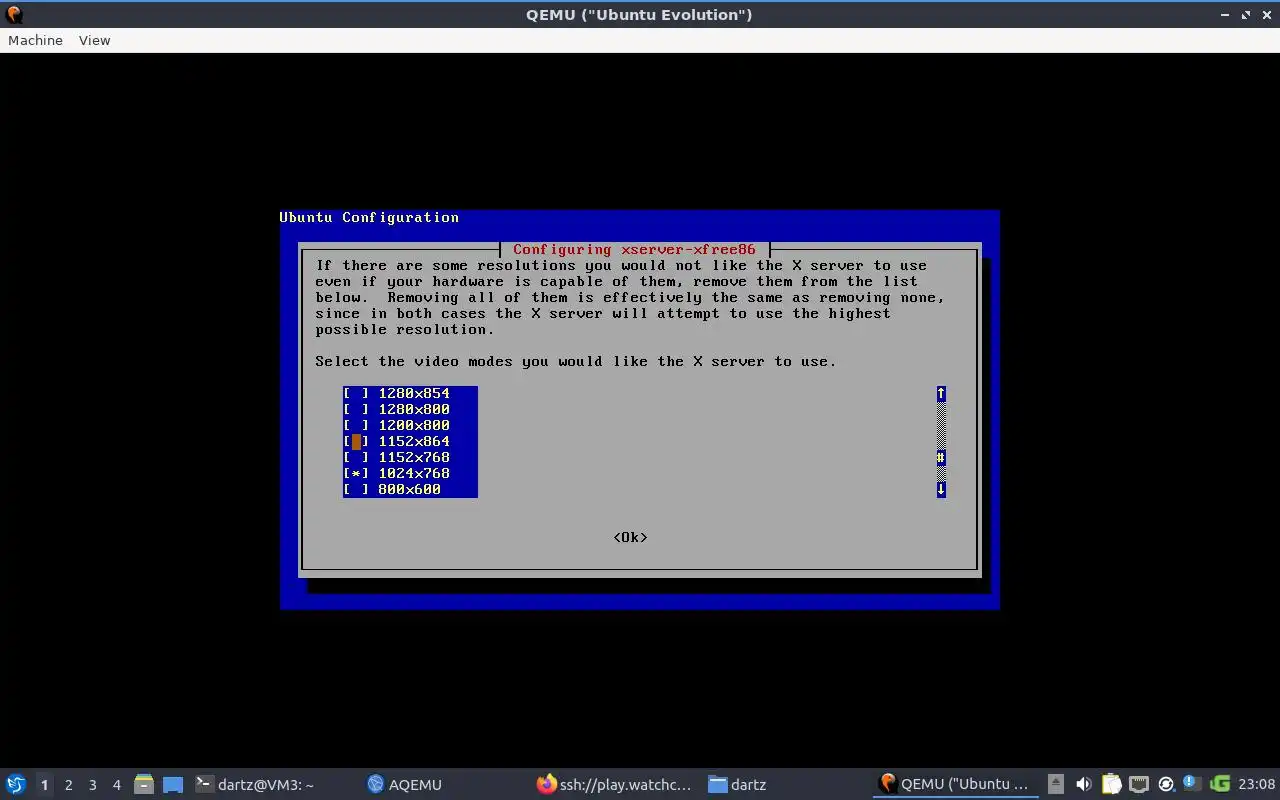Toggle the 800x600 video mode checkbox
Image resolution: width=1280 pixels, height=800 pixels.
click(356, 489)
